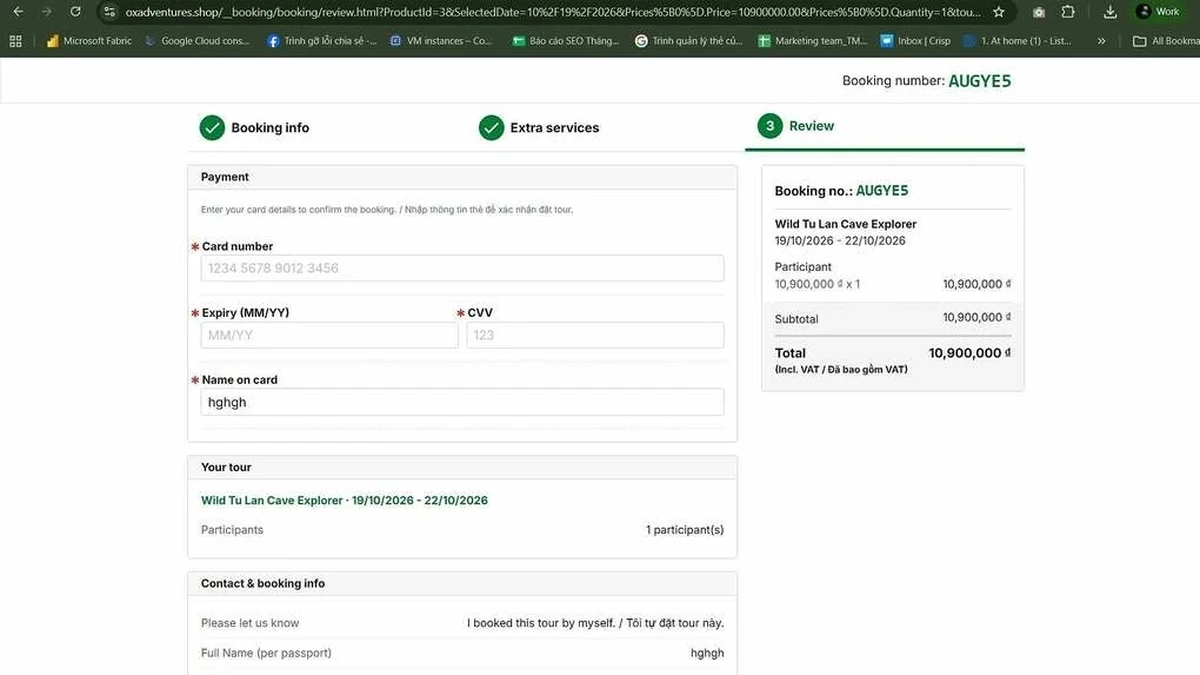This screenshot has width=1200, height=675.
Task: Click Wild Tu Lan Cave Explorer sidebar title
Action: (845, 224)
